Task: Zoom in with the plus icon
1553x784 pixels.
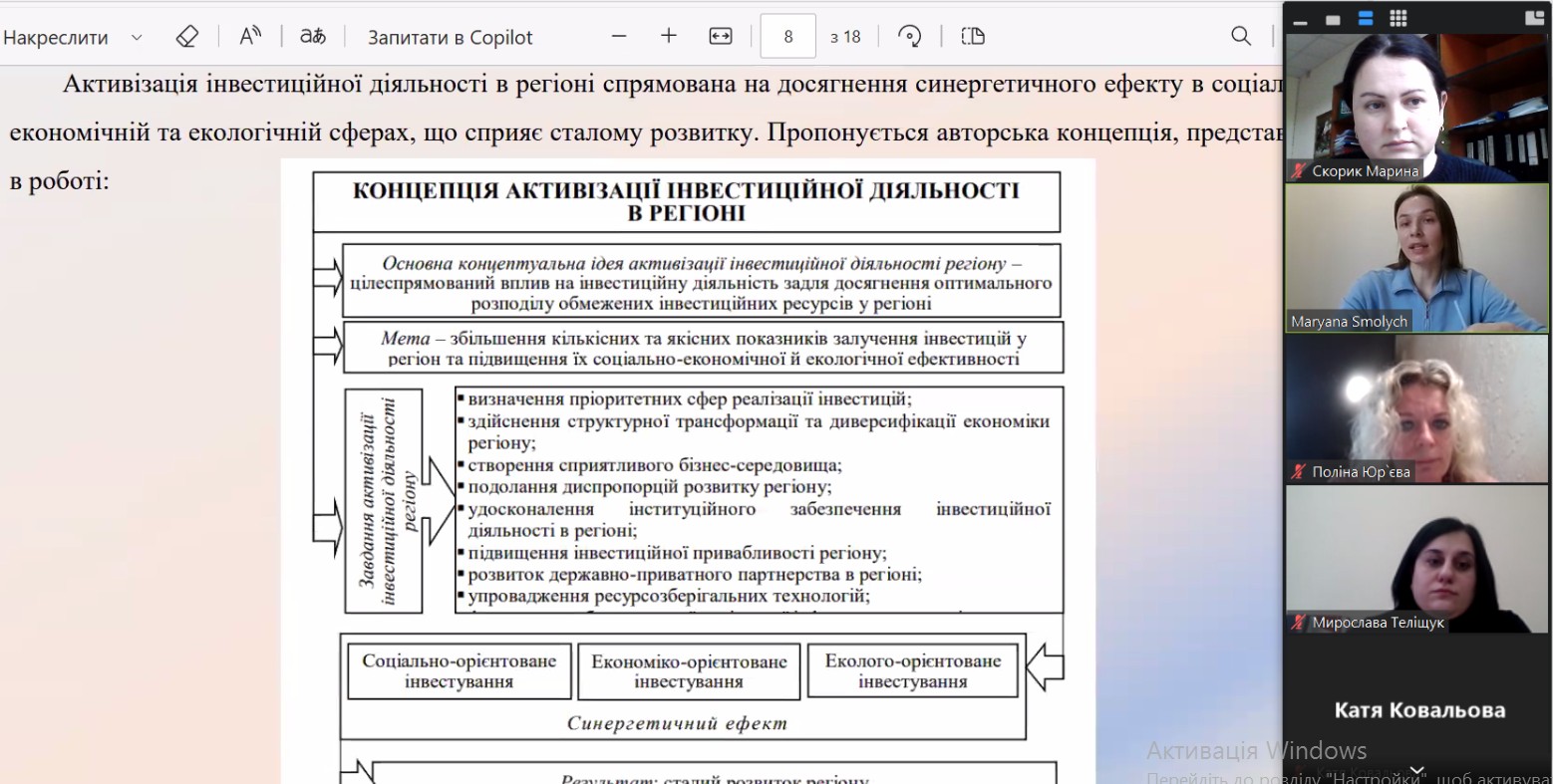Action: 669,37
